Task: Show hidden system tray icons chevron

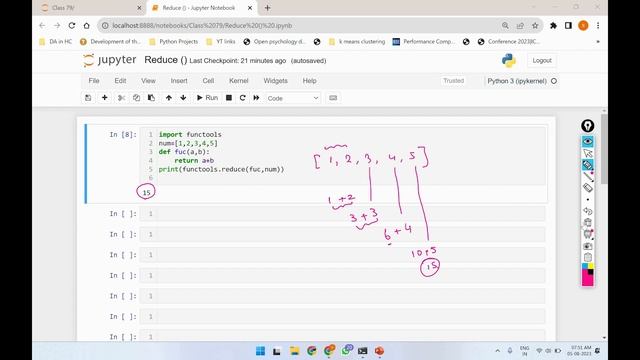Action: tap(497, 351)
